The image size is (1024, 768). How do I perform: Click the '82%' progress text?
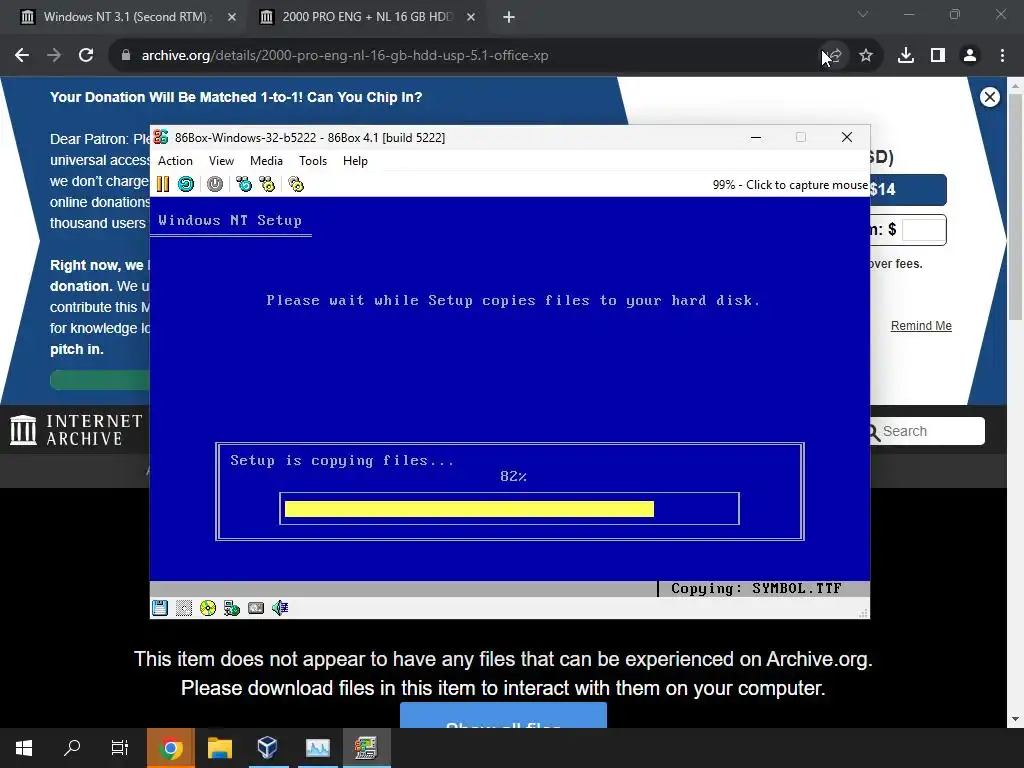click(x=513, y=477)
